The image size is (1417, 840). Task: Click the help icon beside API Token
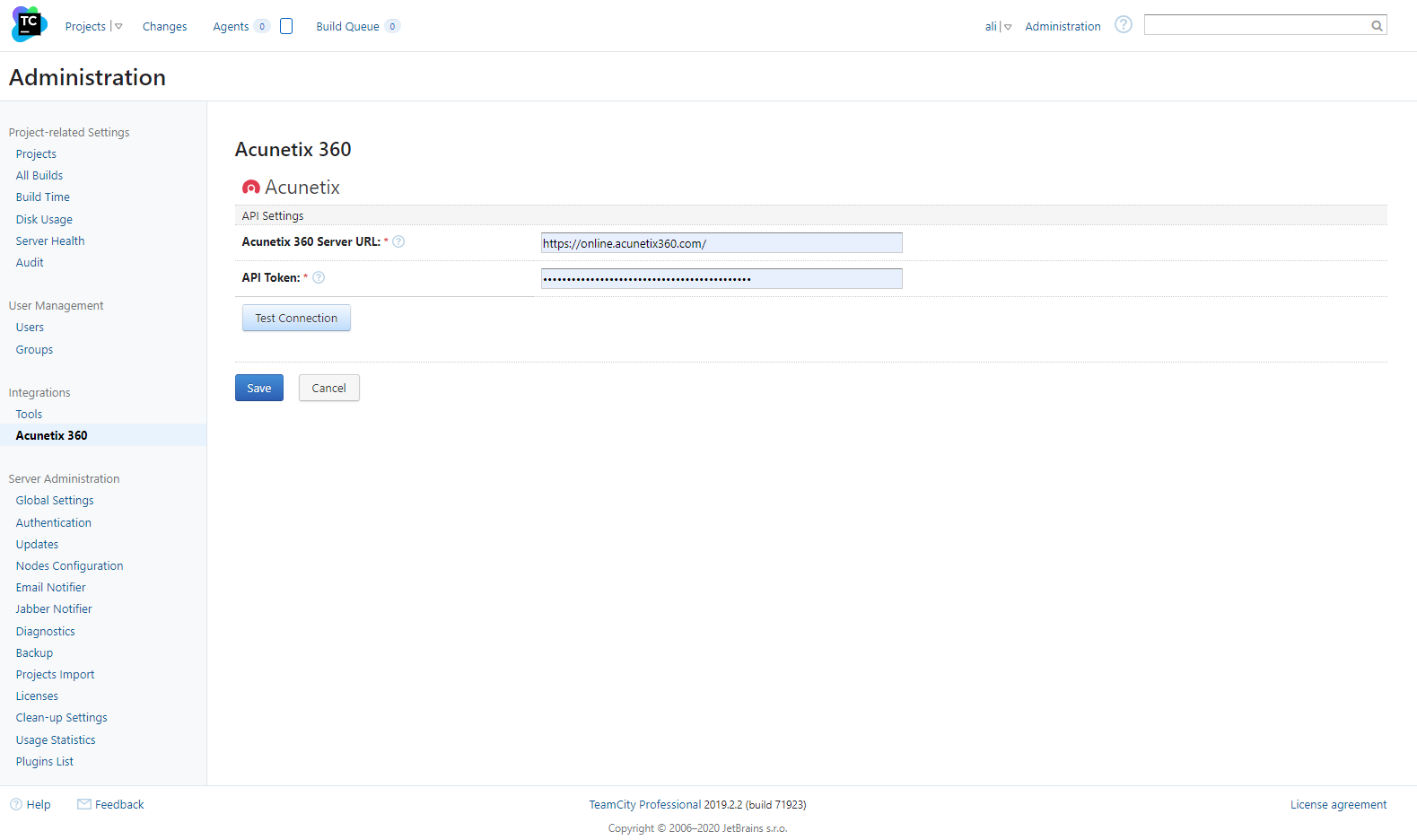coord(319,277)
